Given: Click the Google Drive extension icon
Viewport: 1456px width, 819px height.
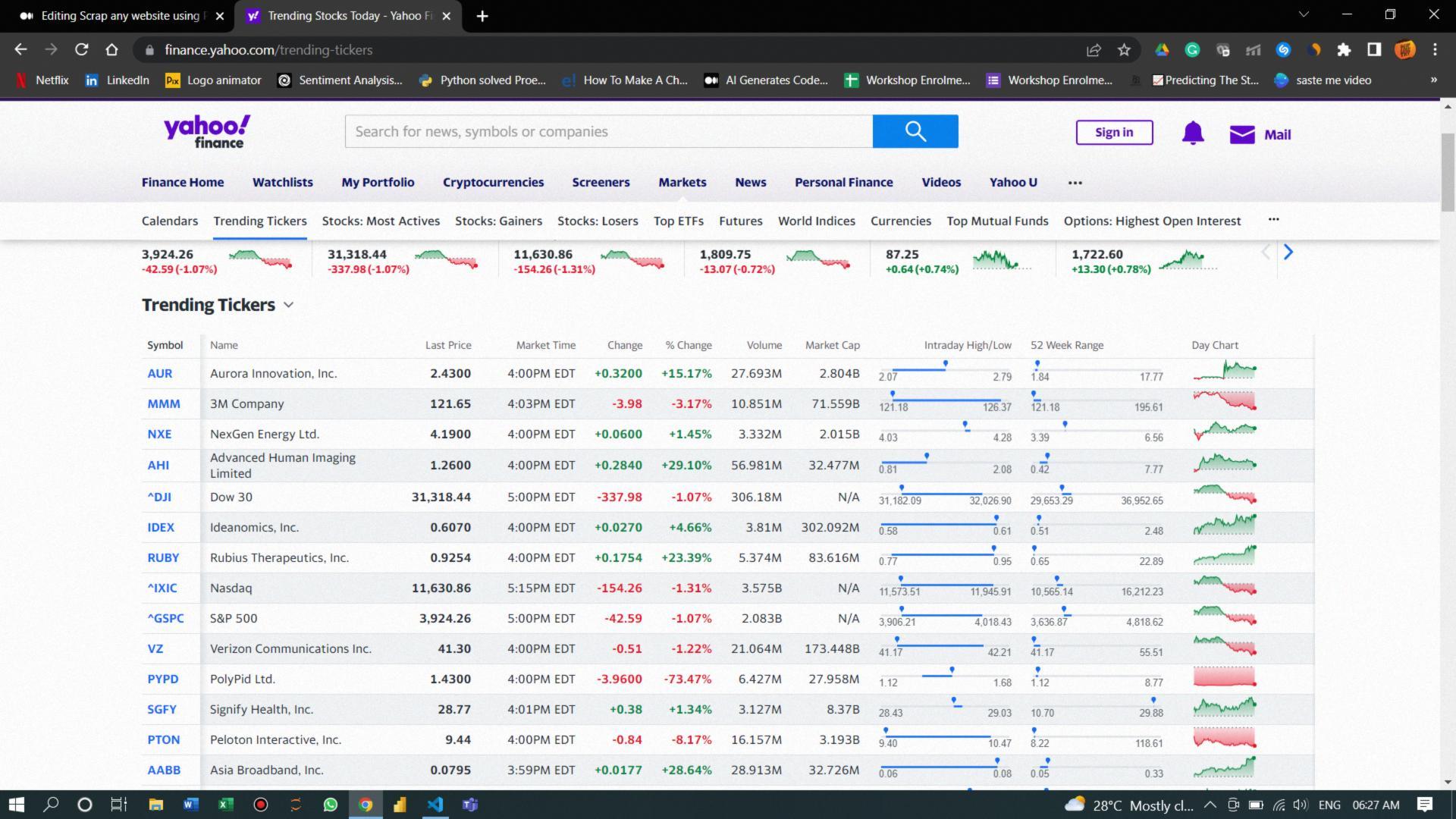Looking at the screenshot, I should tap(1162, 49).
